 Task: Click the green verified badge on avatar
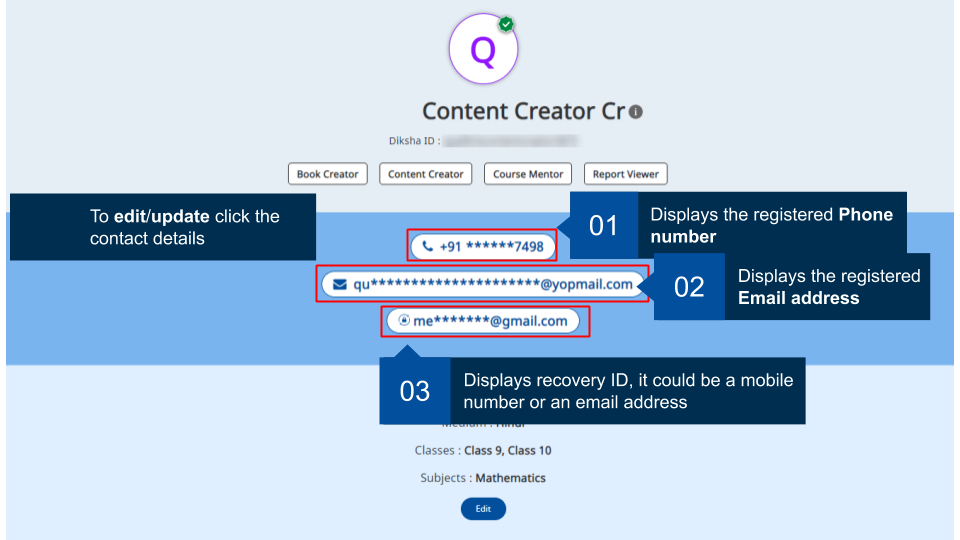507,23
